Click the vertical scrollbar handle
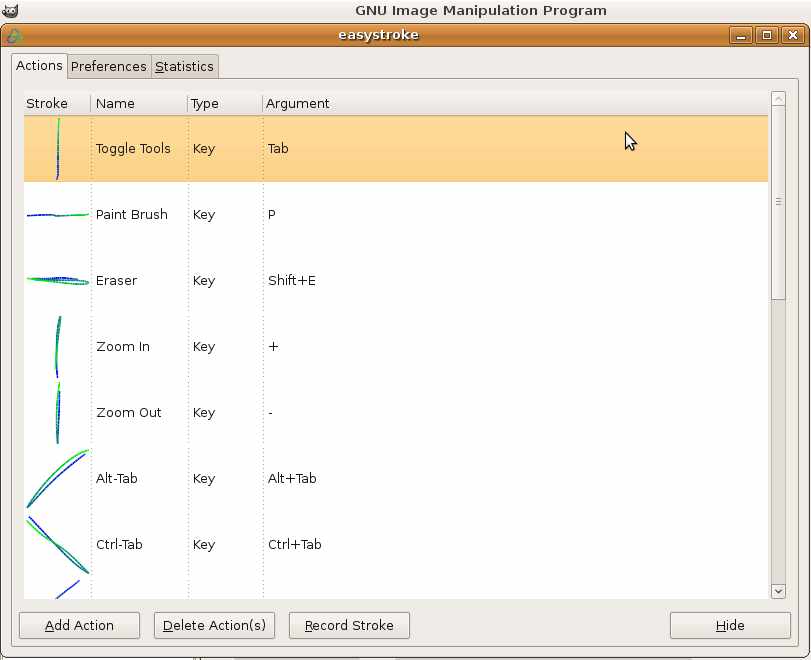Image resolution: width=811 pixels, height=660 pixels. 778,202
